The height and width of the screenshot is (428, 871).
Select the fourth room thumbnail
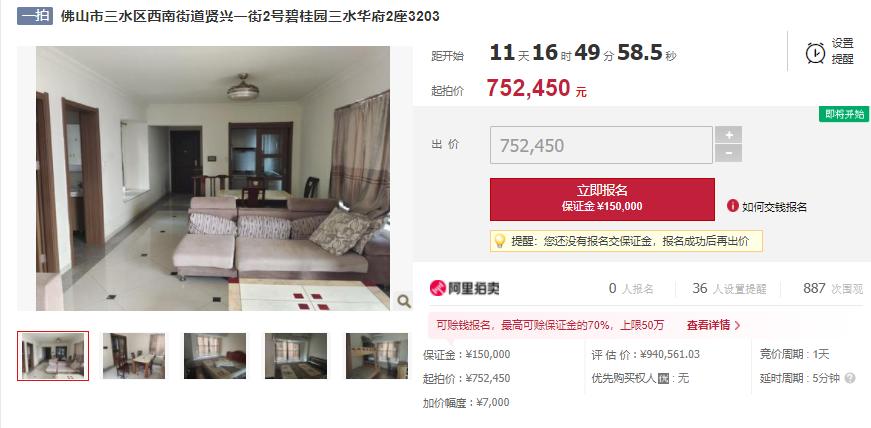click(x=296, y=356)
